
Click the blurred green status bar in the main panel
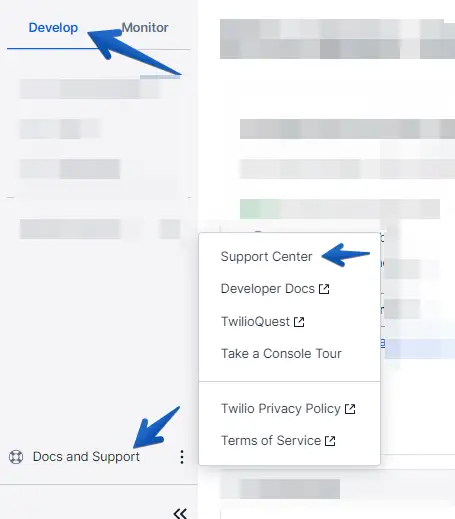pyautogui.click(x=340, y=209)
